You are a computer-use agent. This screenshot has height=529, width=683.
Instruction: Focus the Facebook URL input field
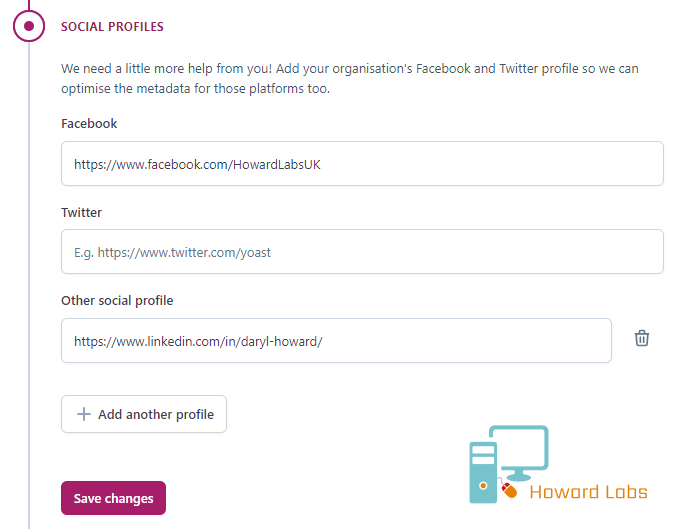click(x=362, y=163)
